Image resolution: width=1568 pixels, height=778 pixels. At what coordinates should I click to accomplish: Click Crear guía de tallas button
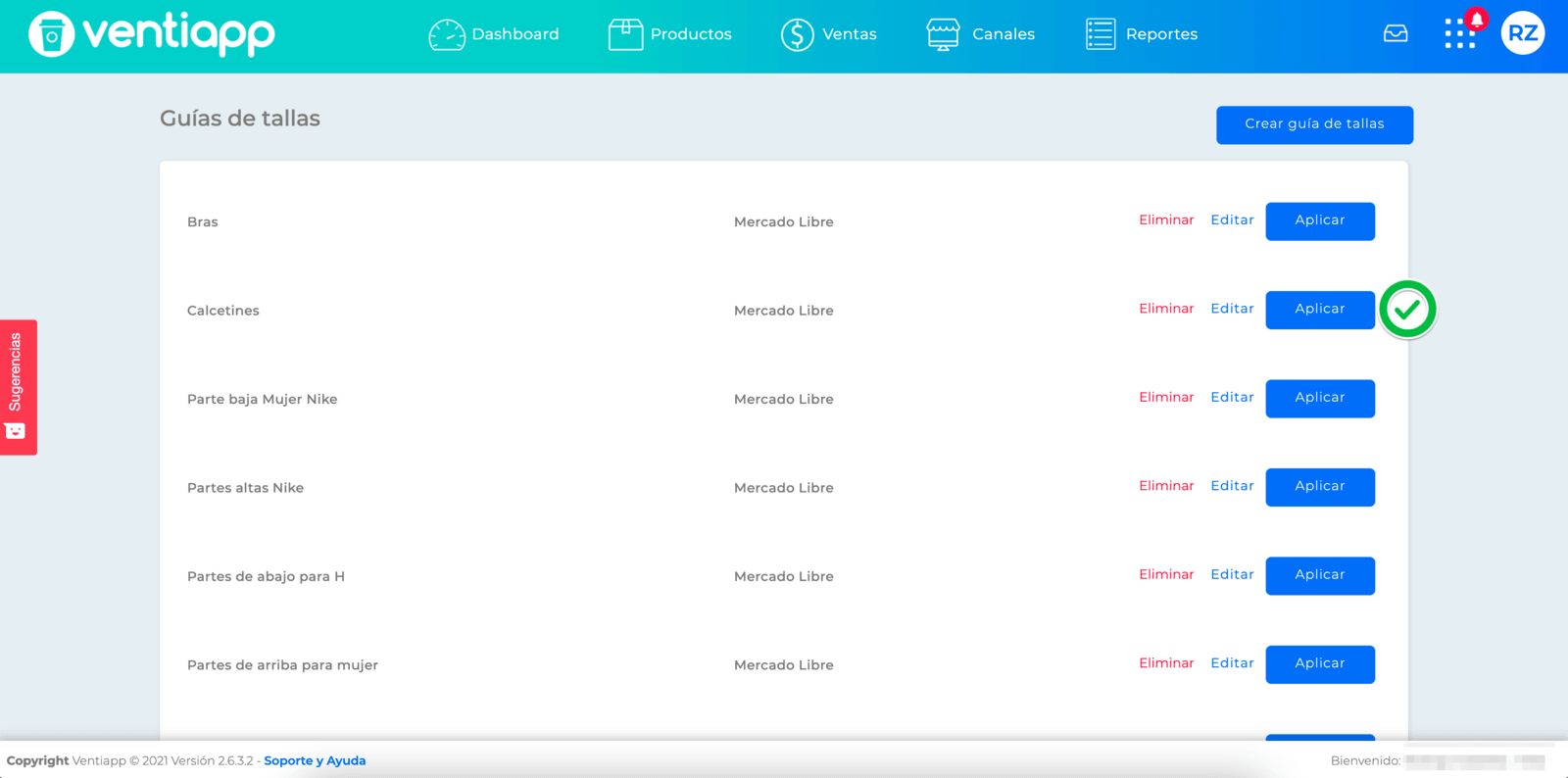point(1314,124)
